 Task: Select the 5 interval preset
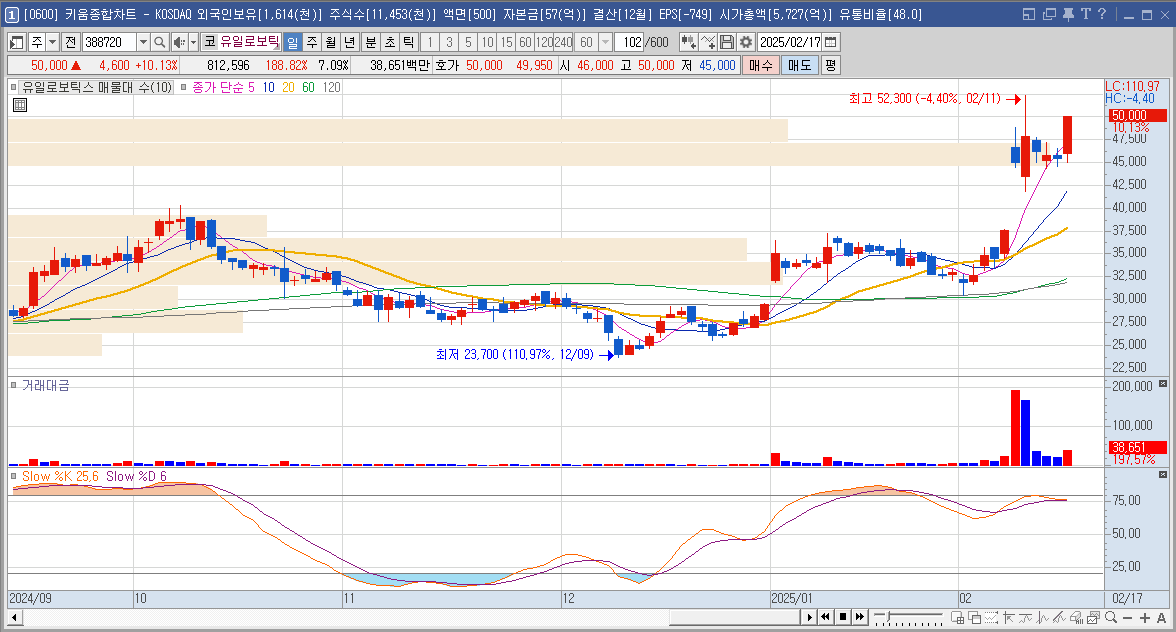[468, 43]
